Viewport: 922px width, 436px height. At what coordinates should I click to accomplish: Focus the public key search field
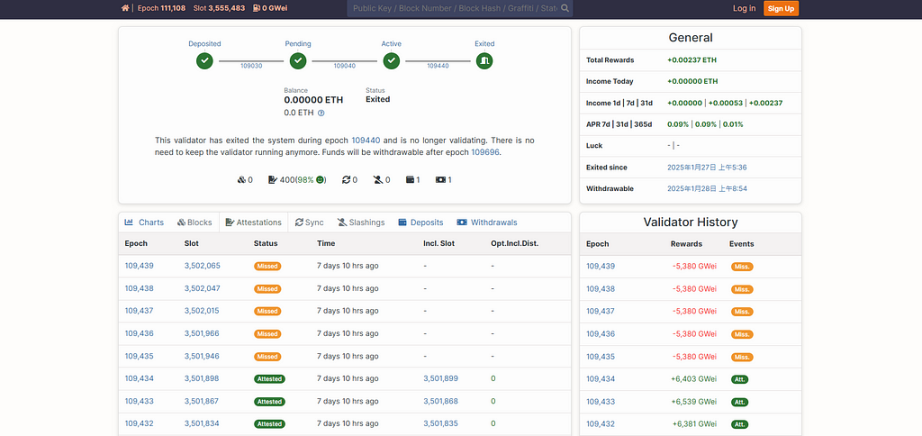453,8
